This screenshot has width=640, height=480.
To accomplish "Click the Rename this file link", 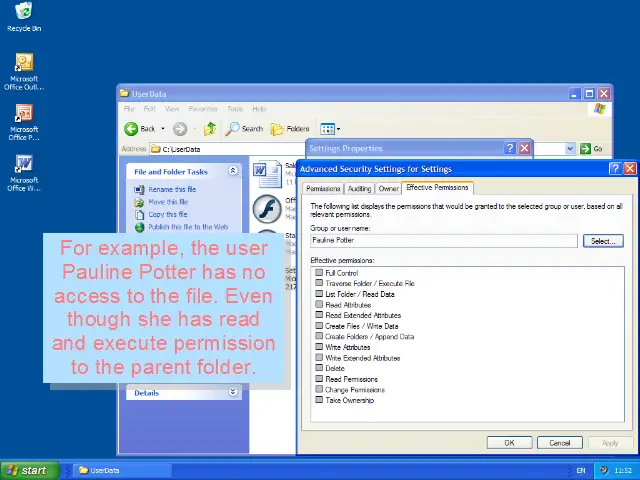I will click(x=172, y=189).
